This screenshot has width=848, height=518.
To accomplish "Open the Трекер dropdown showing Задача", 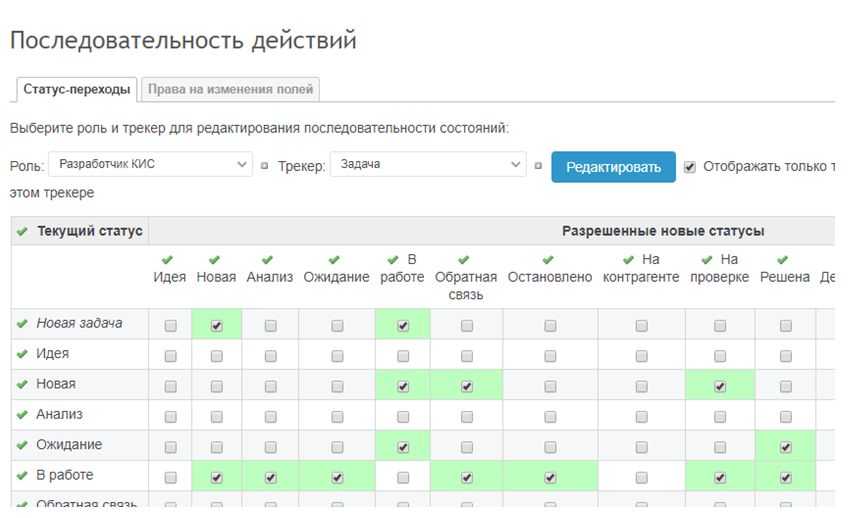I will pyautogui.click(x=427, y=165).
